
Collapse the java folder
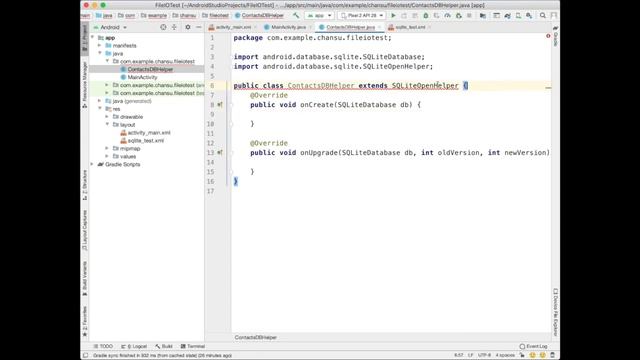pos(100,53)
